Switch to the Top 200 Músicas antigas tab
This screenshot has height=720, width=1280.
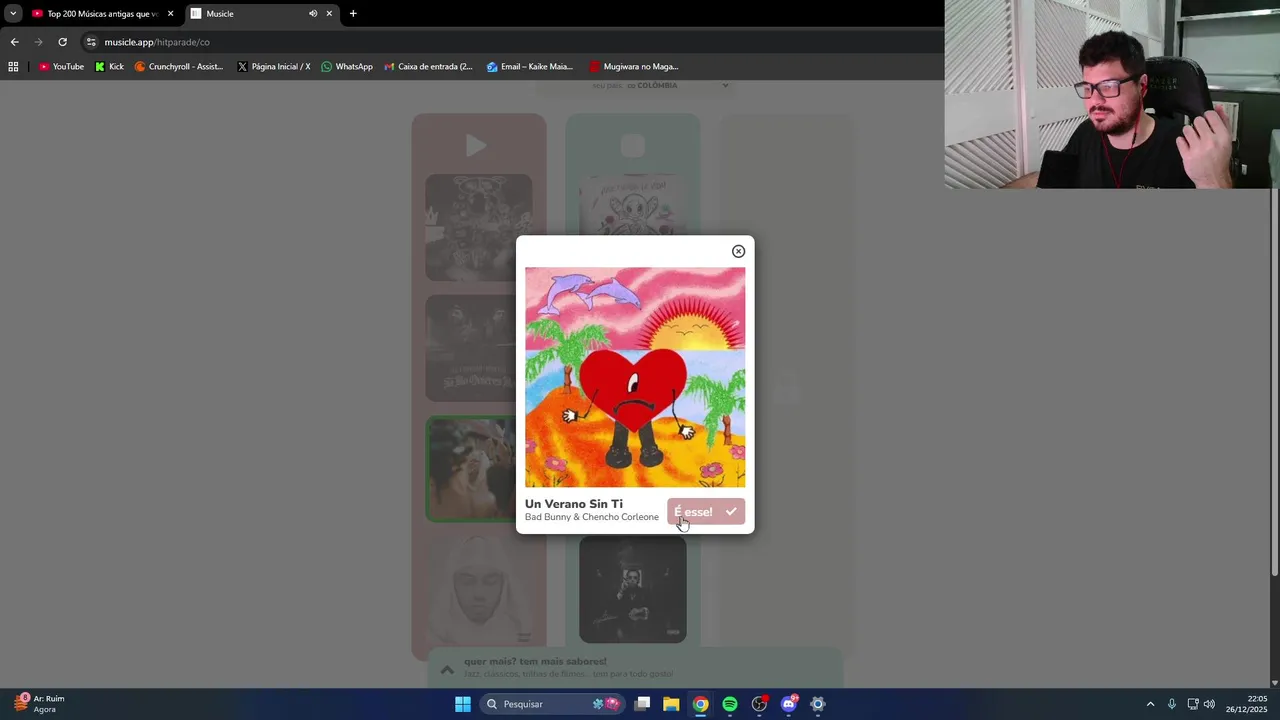point(100,14)
